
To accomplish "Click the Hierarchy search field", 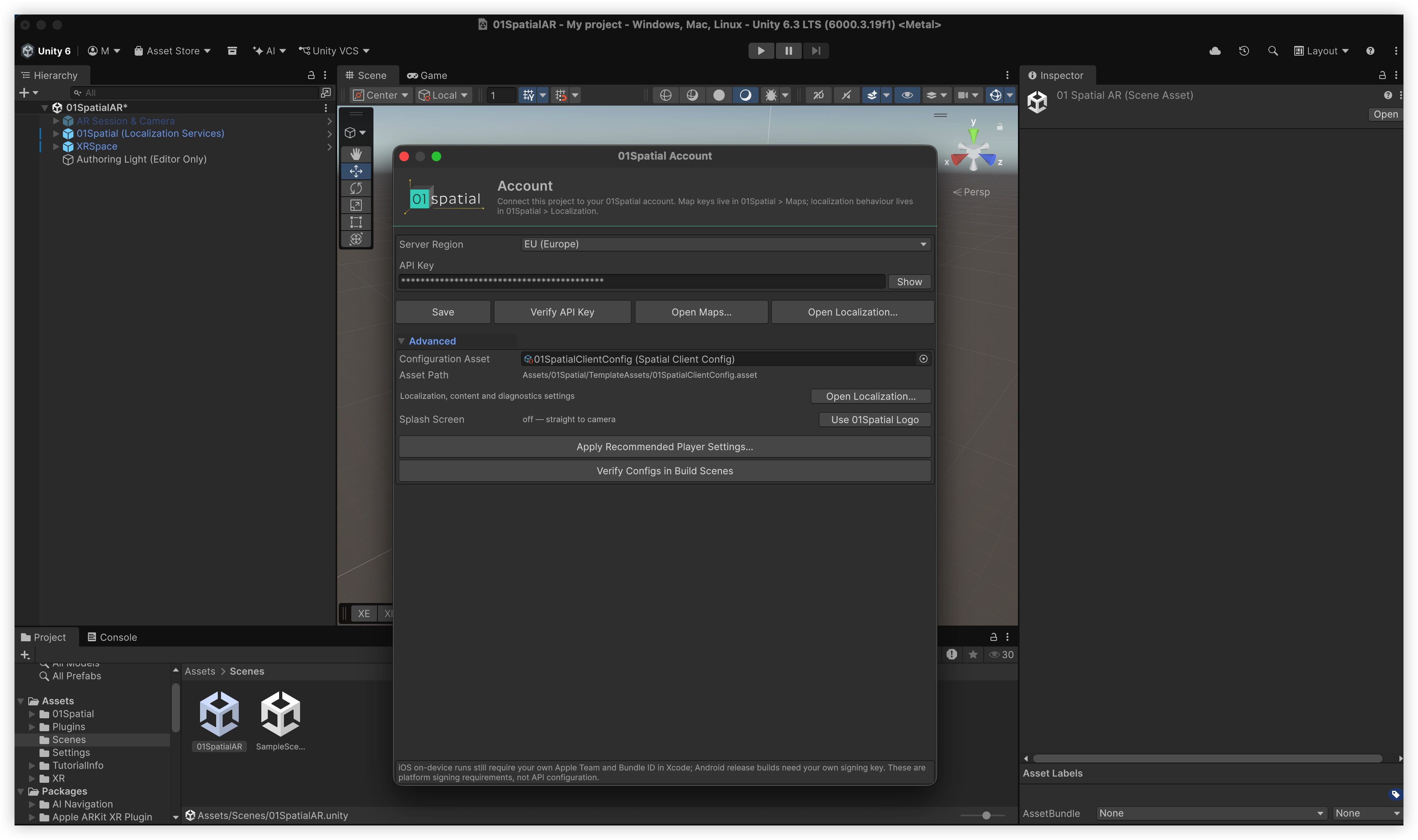I will [195, 92].
